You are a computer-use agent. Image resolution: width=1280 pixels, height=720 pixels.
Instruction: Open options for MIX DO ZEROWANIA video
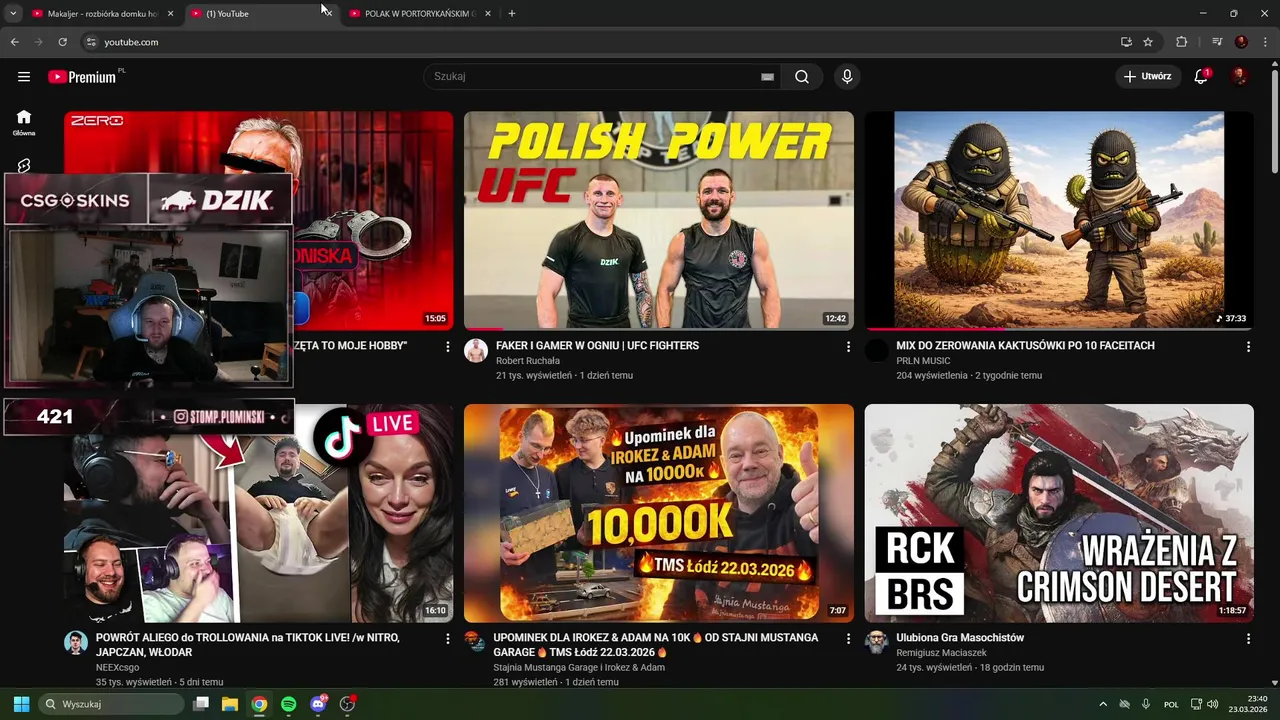pyautogui.click(x=1248, y=347)
